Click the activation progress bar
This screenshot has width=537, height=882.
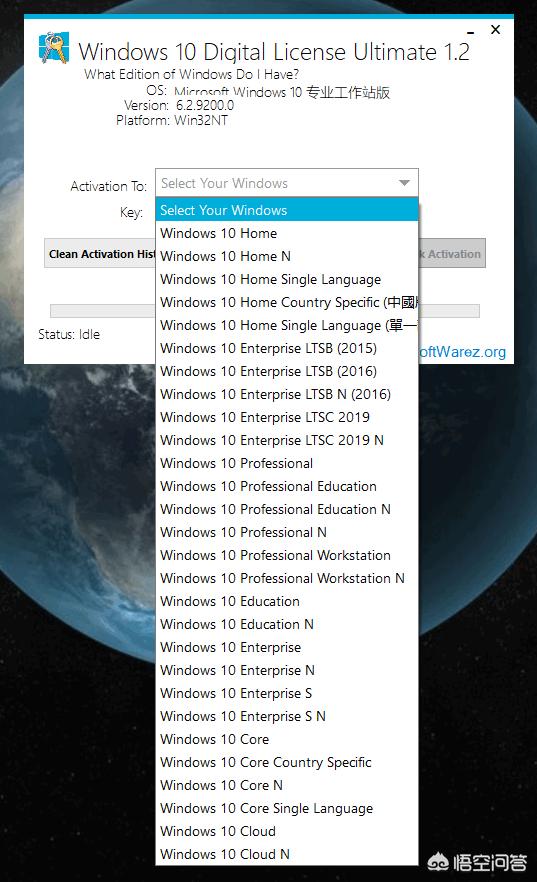pyautogui.click(x=102, y=311)
